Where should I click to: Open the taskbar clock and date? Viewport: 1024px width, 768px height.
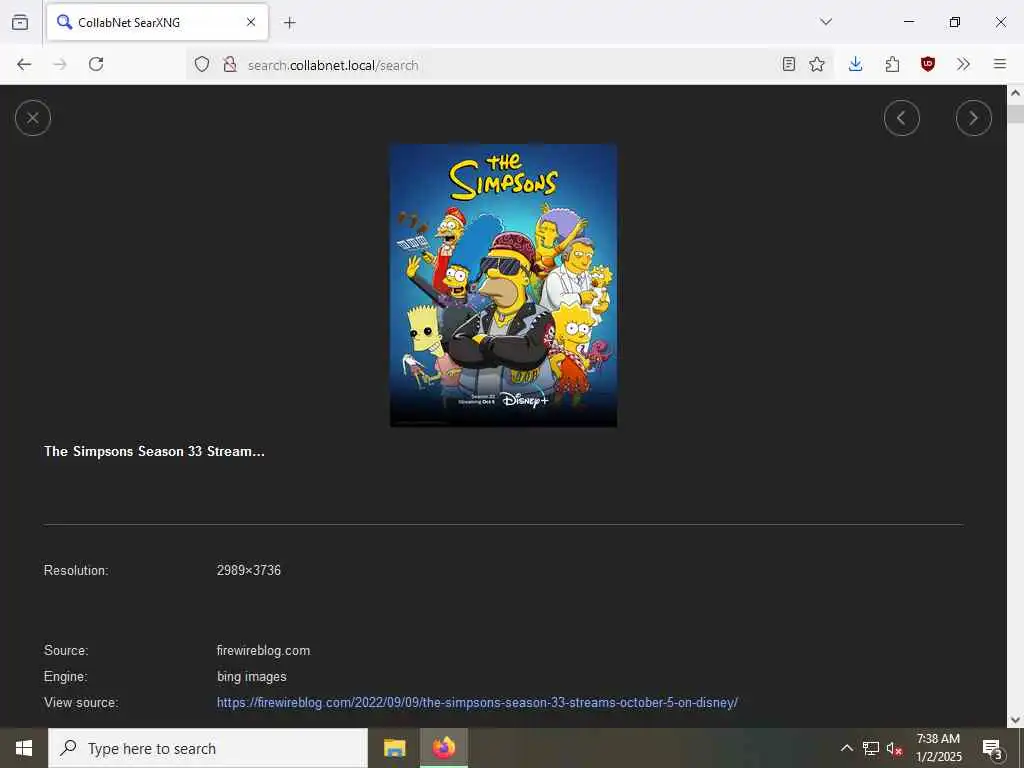[x=938, y=748]
